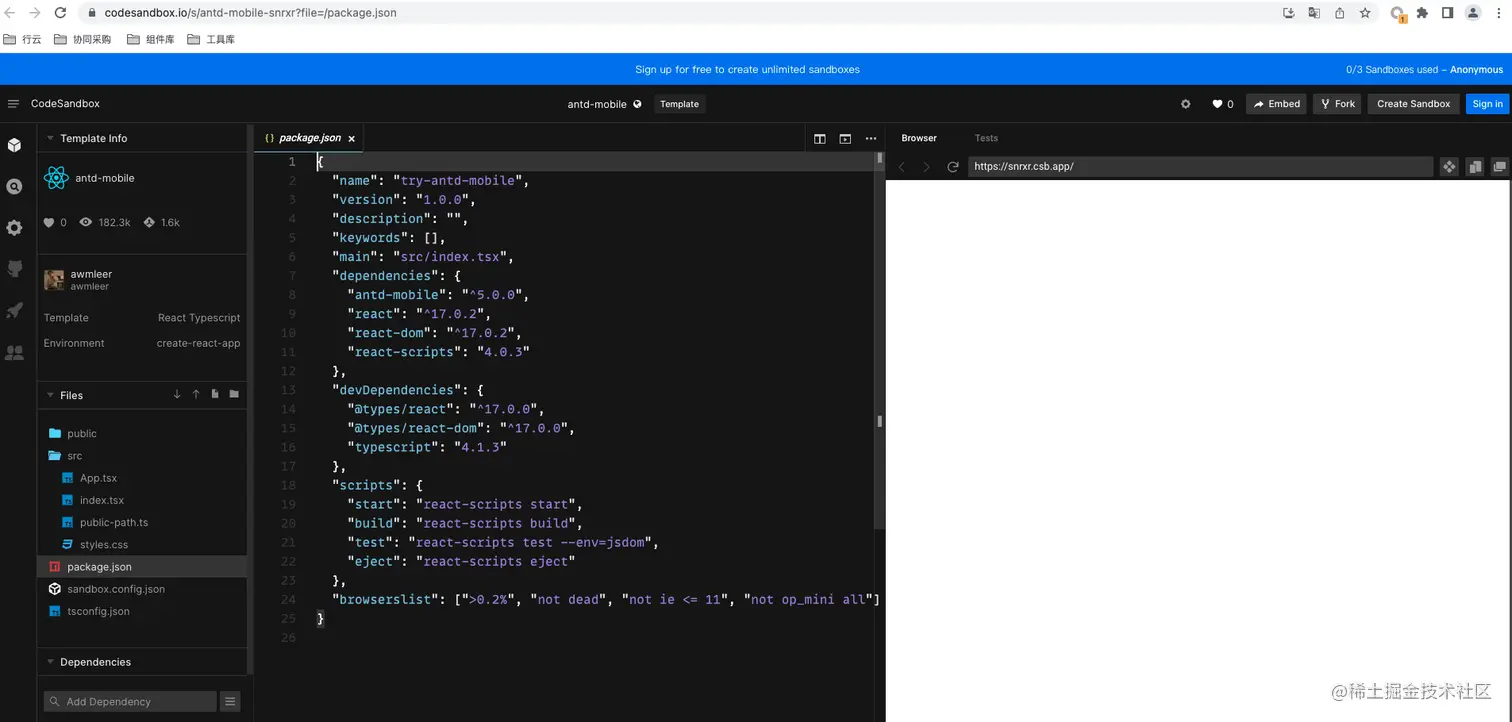This screenshot has width=1512, height=722.
Task: Refresh the preview browser
Action: (x=953, y=167)
